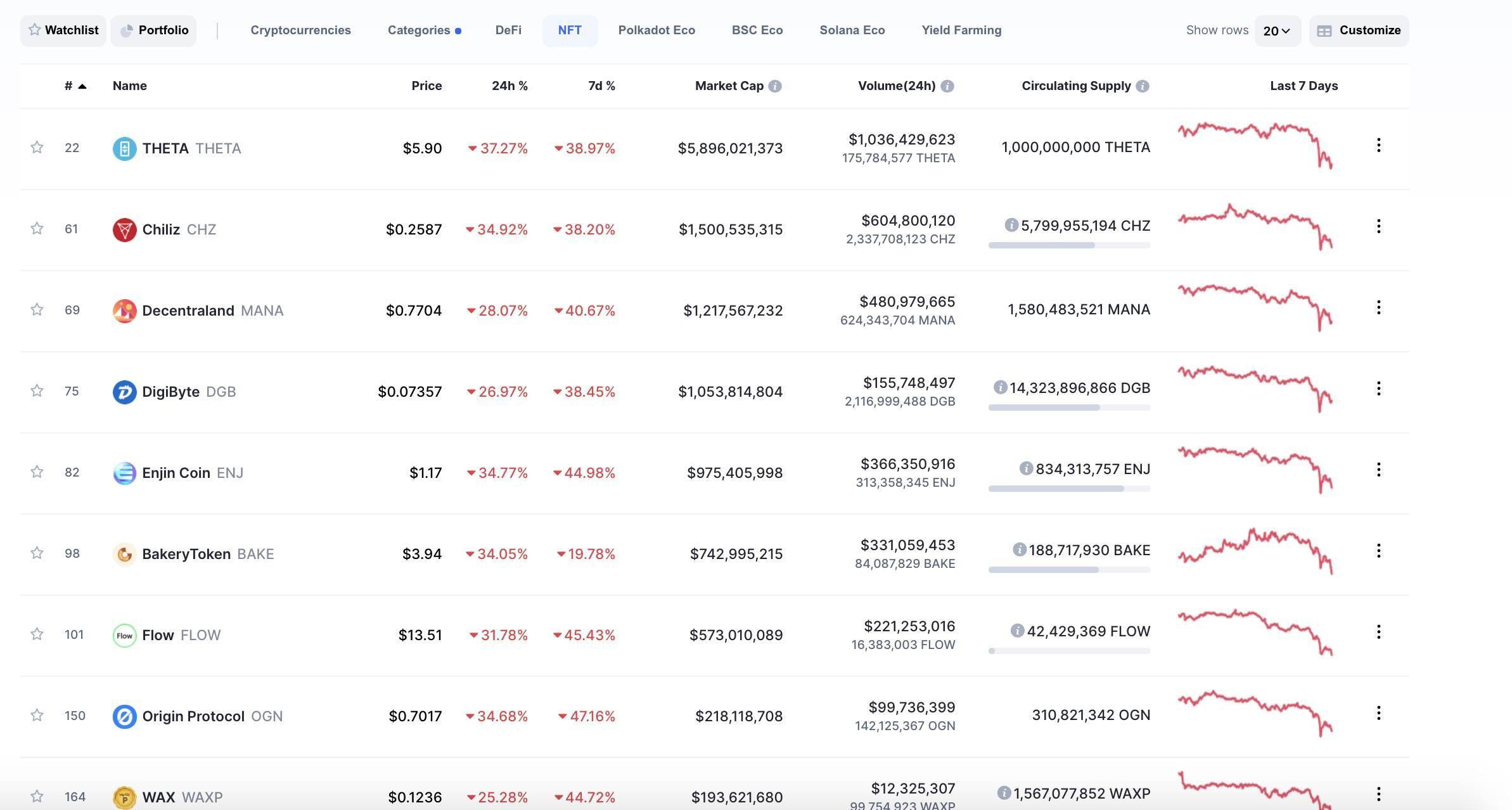The width and height of the screenshot is (1512, 810).
Task: Expand the more options menu for Origin Protocol
Action: tap(1378, 713)
